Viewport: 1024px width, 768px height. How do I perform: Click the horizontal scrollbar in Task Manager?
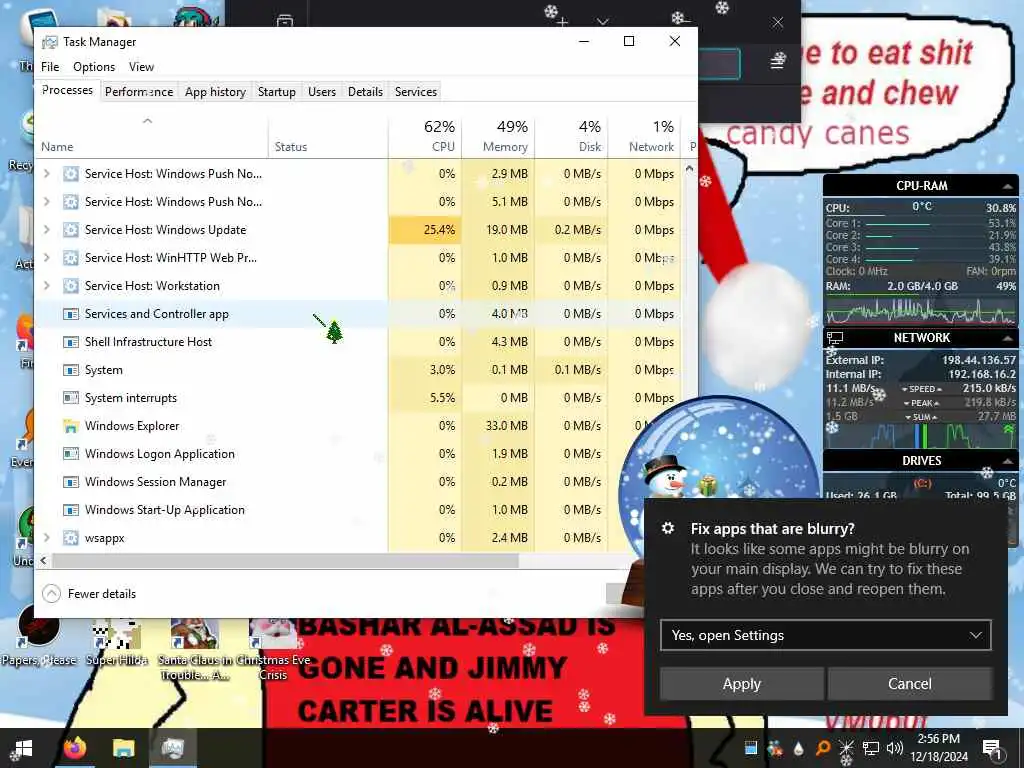pos(285,560)
